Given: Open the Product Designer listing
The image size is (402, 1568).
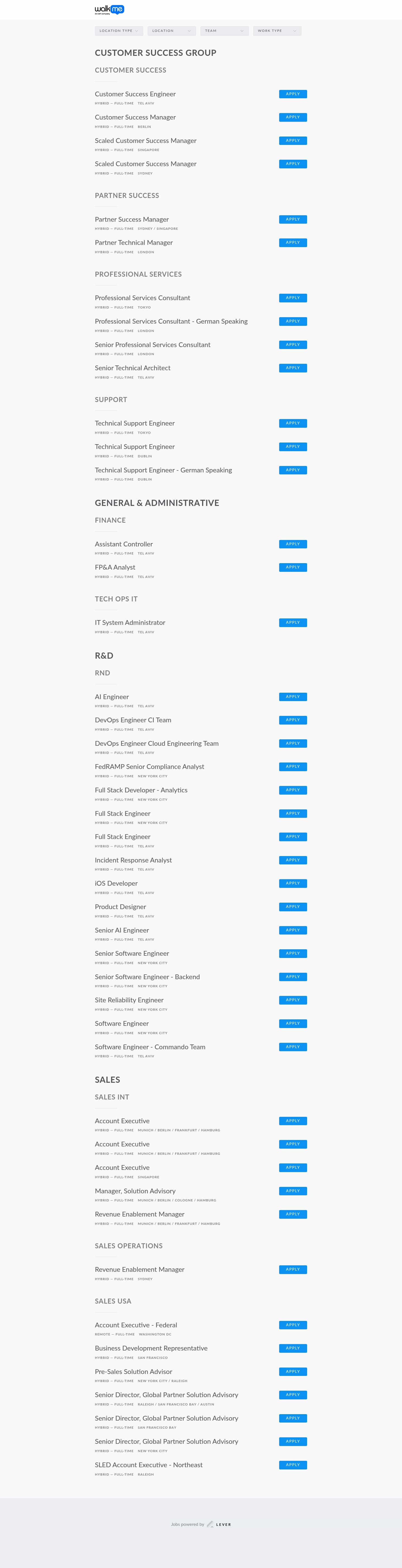Looking at the screenshot, I should (x=120, y=907).
